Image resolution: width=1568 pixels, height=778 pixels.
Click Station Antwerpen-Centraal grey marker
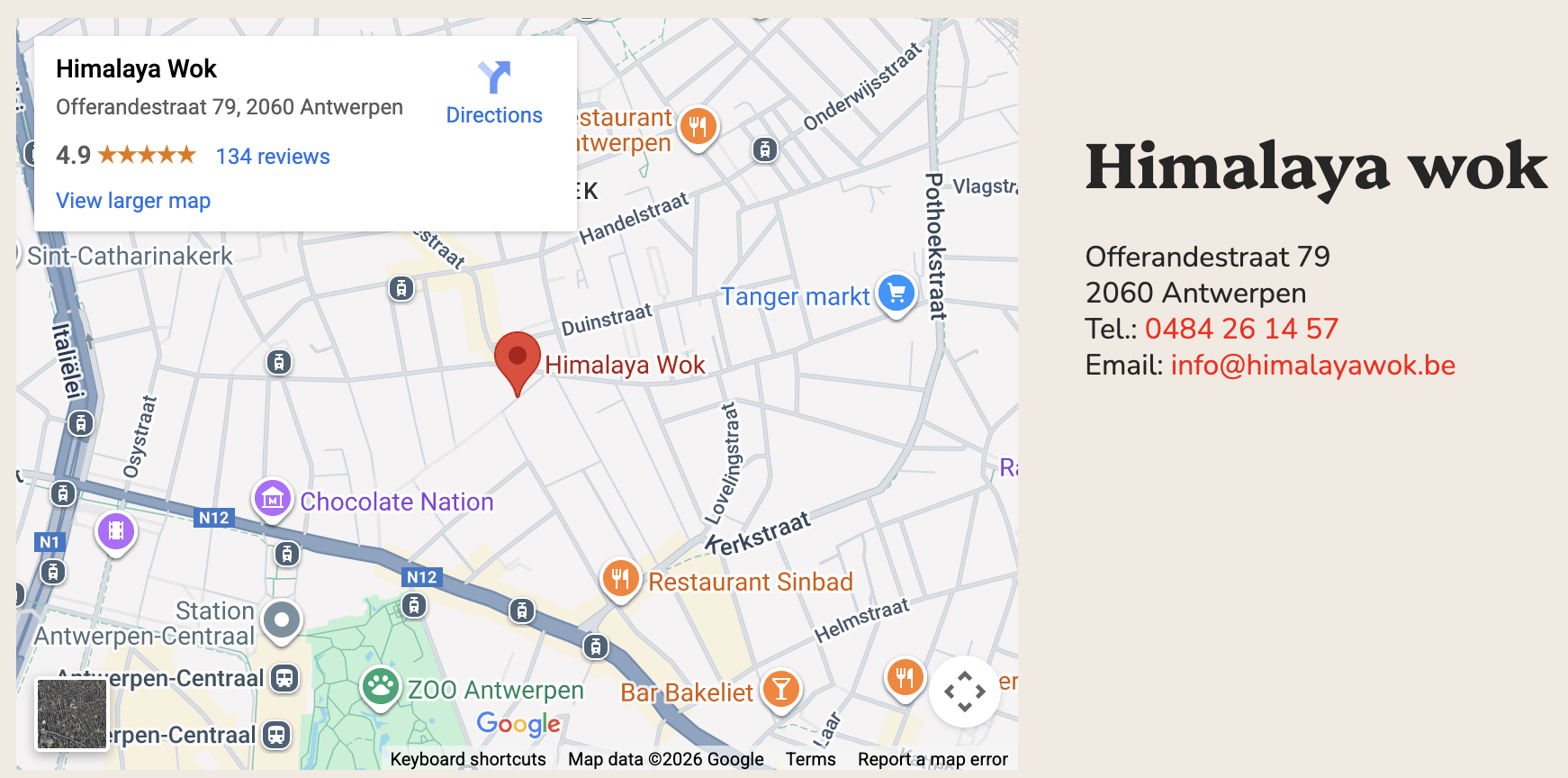tap(282, 621)
